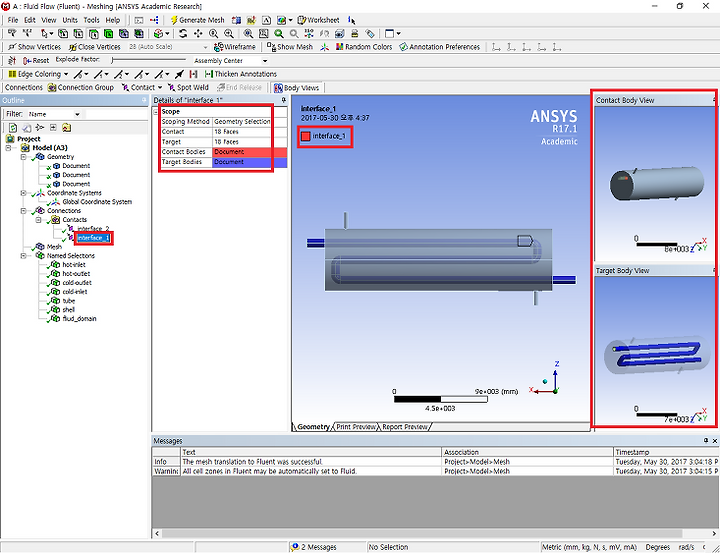Viewport: 720px width, 553px height.
Task: Switch to the Report Preview tab
Action: point(405,427)
